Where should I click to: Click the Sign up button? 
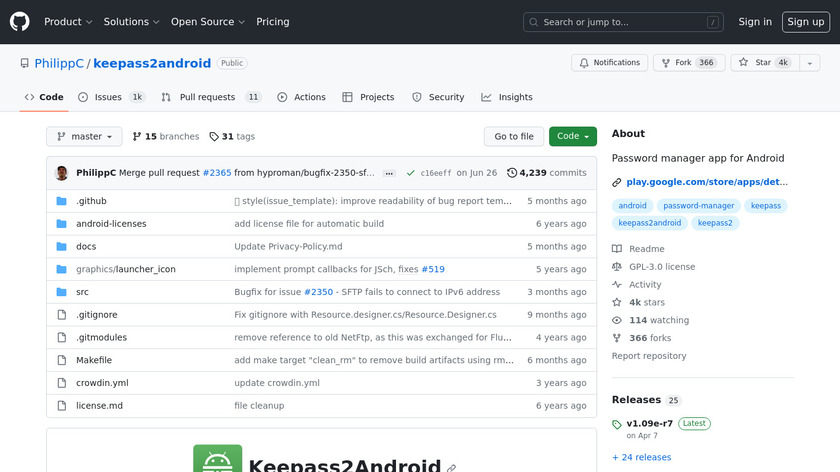coord(806,22)
